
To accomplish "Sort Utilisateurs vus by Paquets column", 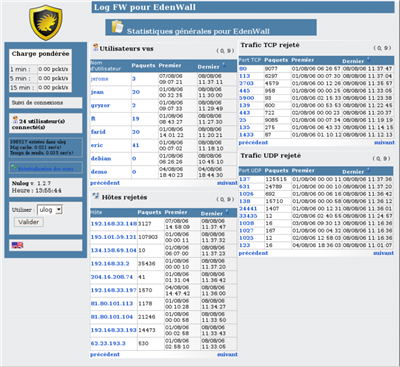I will pyautogui.click(x=143, y=65).
